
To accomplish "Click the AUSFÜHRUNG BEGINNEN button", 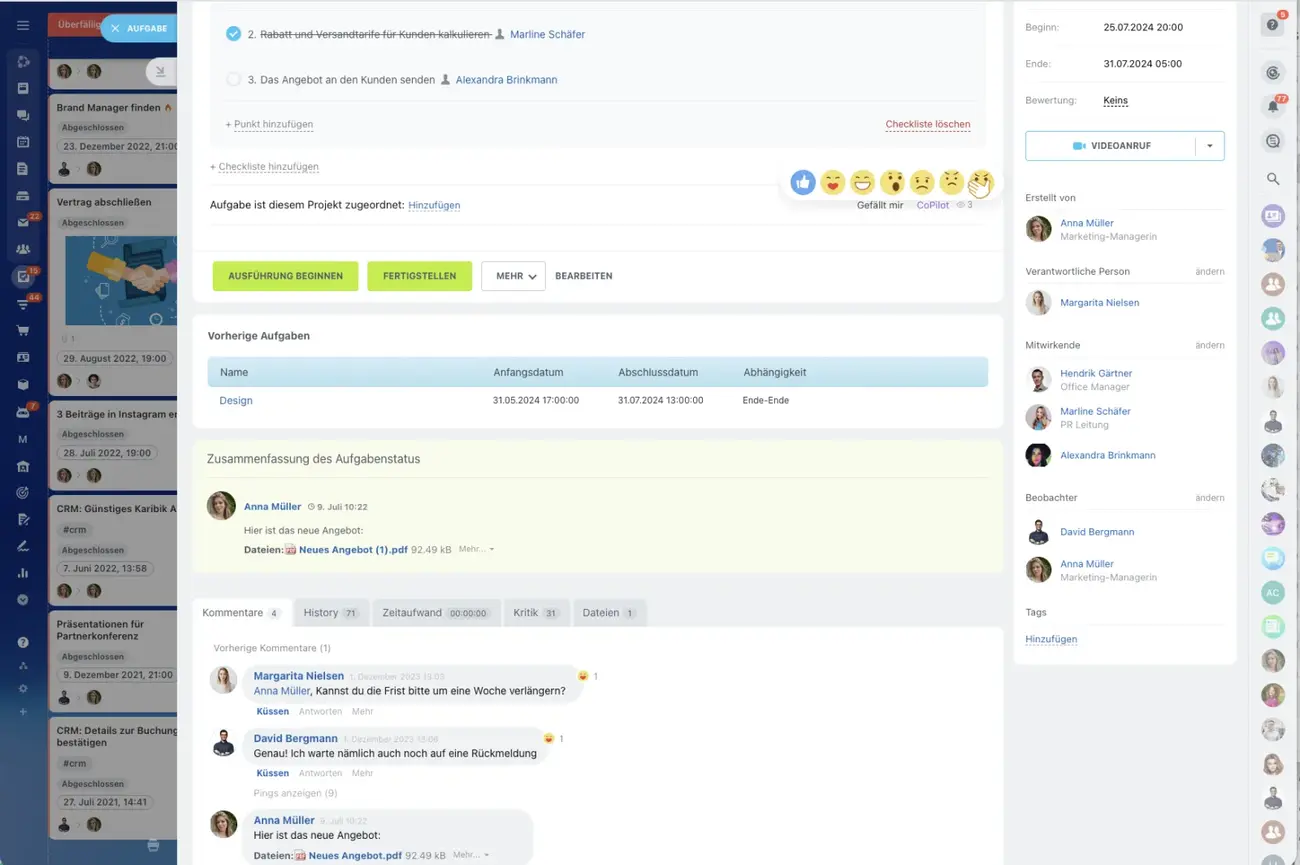I will tap(285, 275).
